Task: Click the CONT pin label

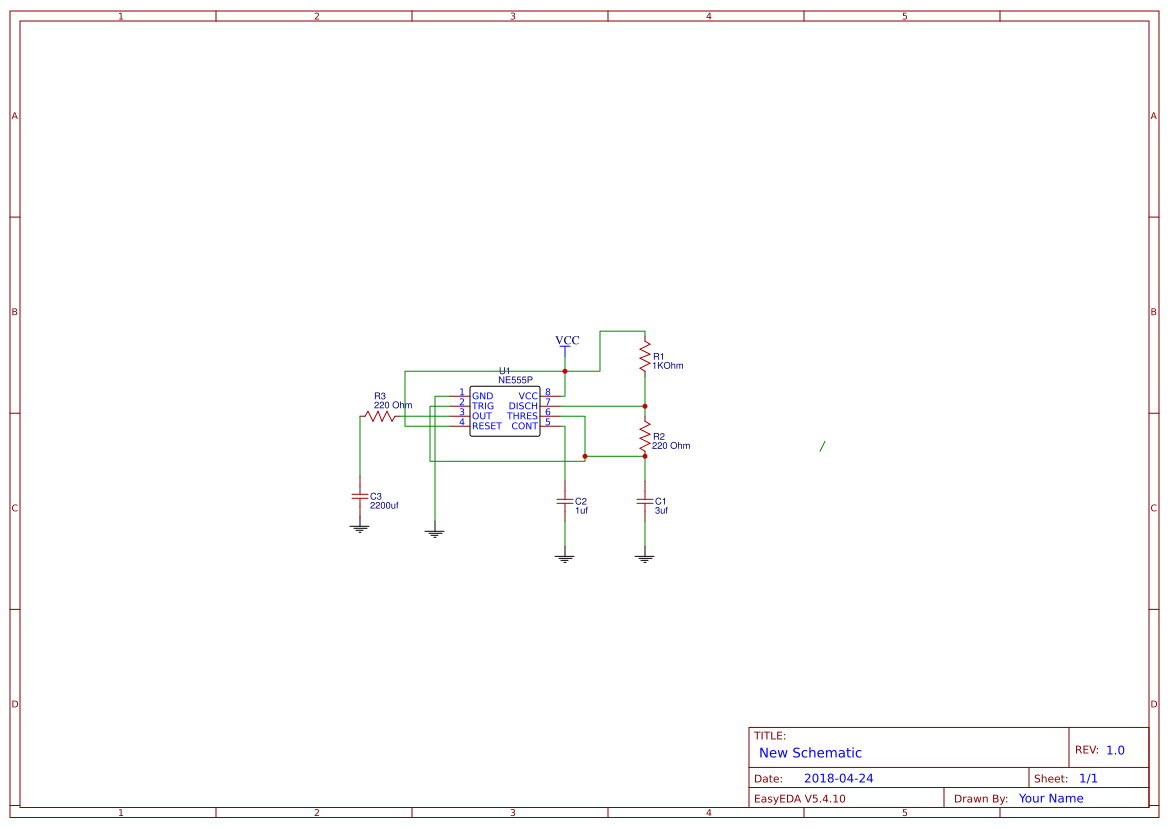Action: click(525, 426)
